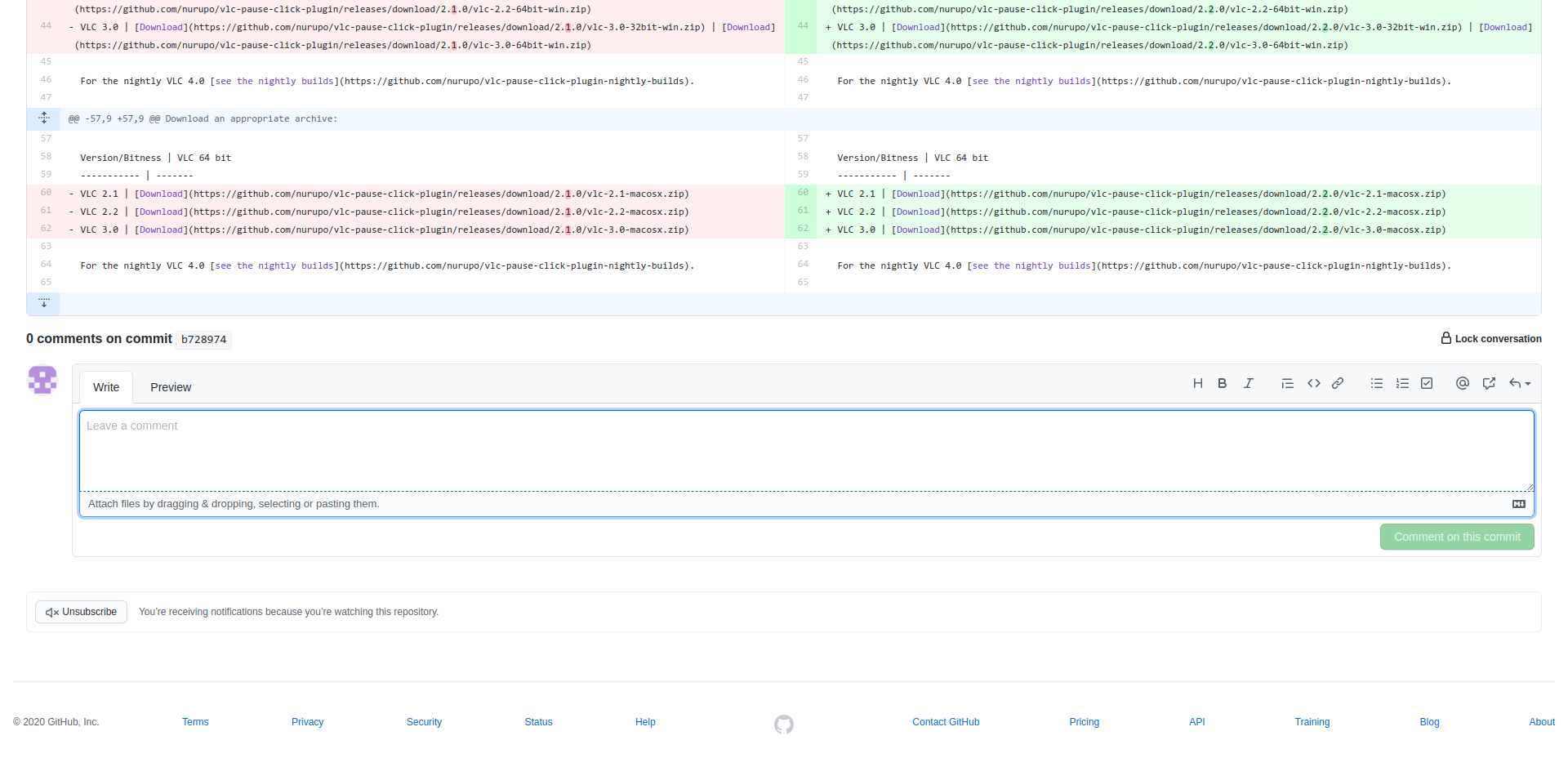Open the saved replies dropdown
The width and height of the screenshot is (1568, 776).
(1519, 383)
